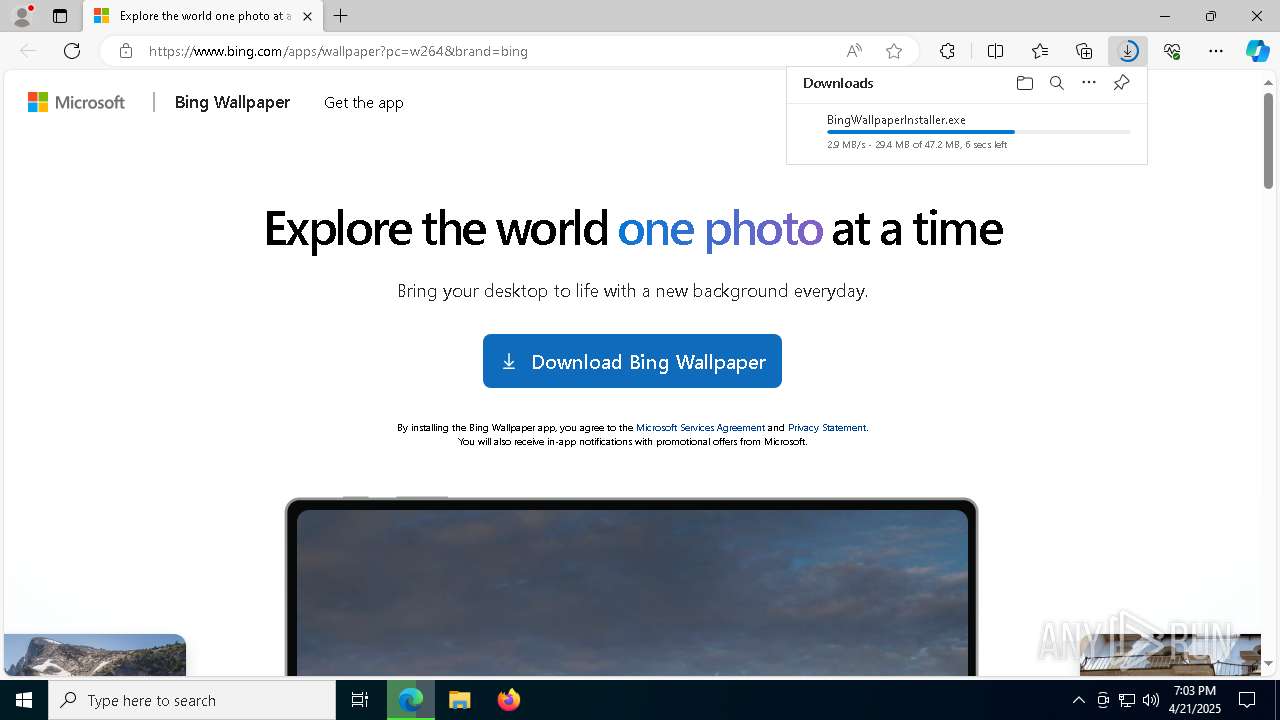Screen dimensions: 1280x720
Task: Open Edge Settings and more menu
Action: (x=1216, y=51)
